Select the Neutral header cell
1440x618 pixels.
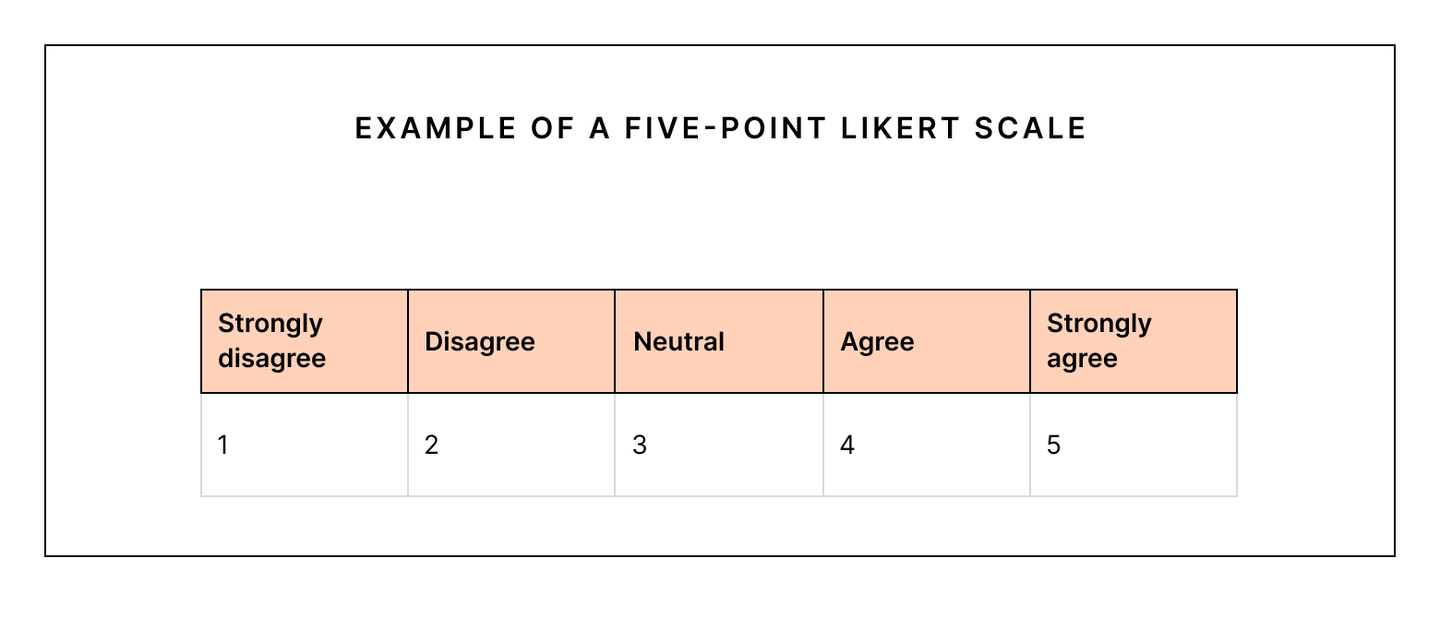679,342
